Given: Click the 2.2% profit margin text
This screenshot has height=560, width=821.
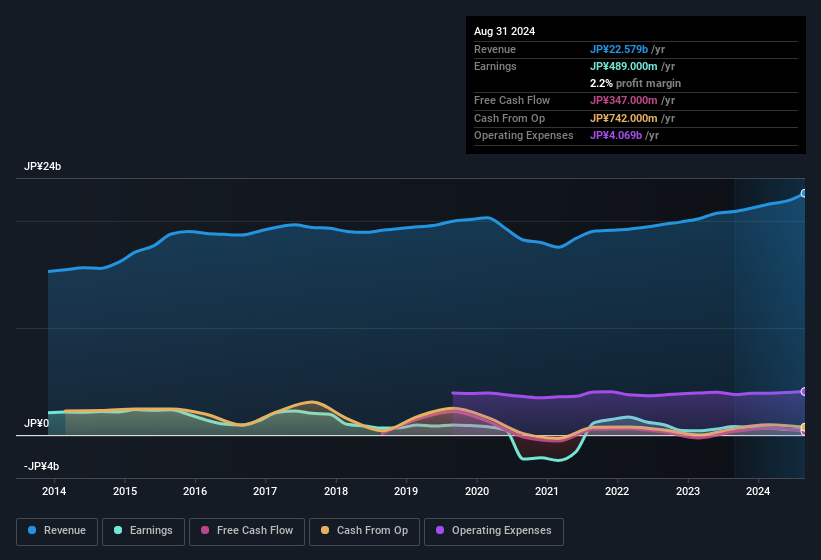Looking at the screenshot, I should (635, 83).
